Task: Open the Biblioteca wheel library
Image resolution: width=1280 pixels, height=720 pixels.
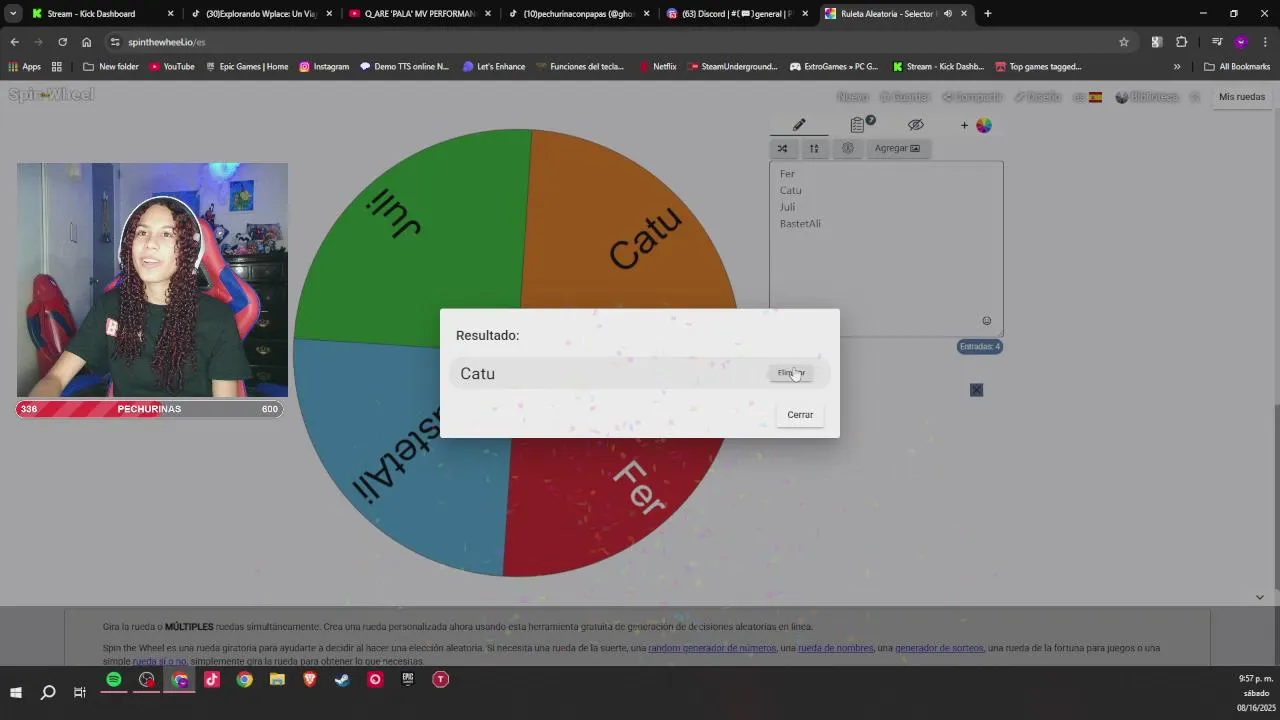Action: pyautogui.click(x=1146, y=97)
